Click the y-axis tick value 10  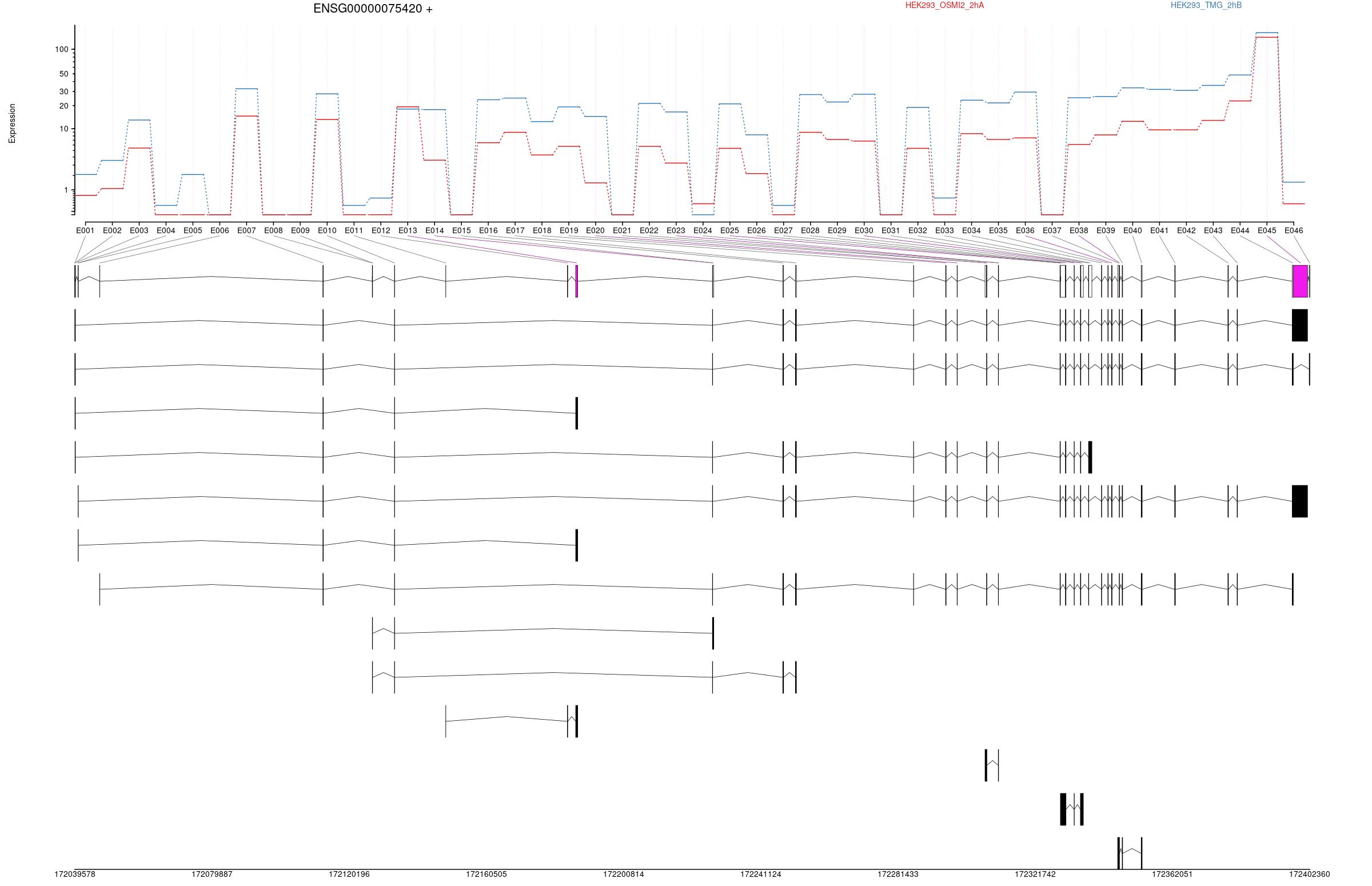[x=64, y=129]
